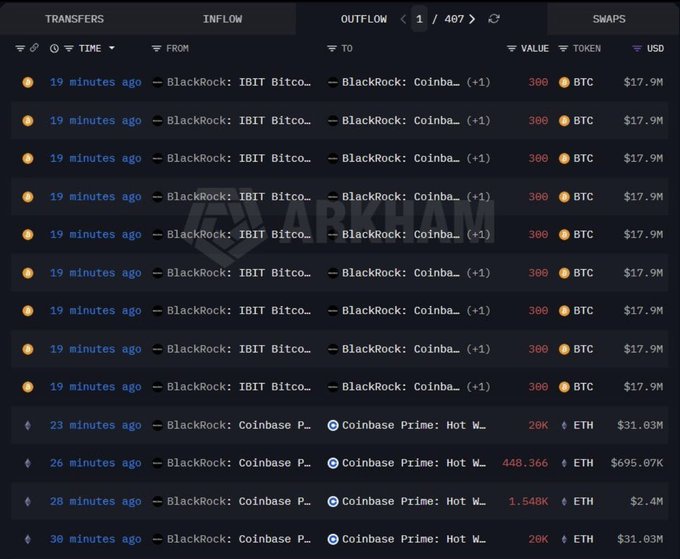Click the page number field showing 1
Image resolution: width=680 pixels, height=559 pixels.
coord(419,19)
